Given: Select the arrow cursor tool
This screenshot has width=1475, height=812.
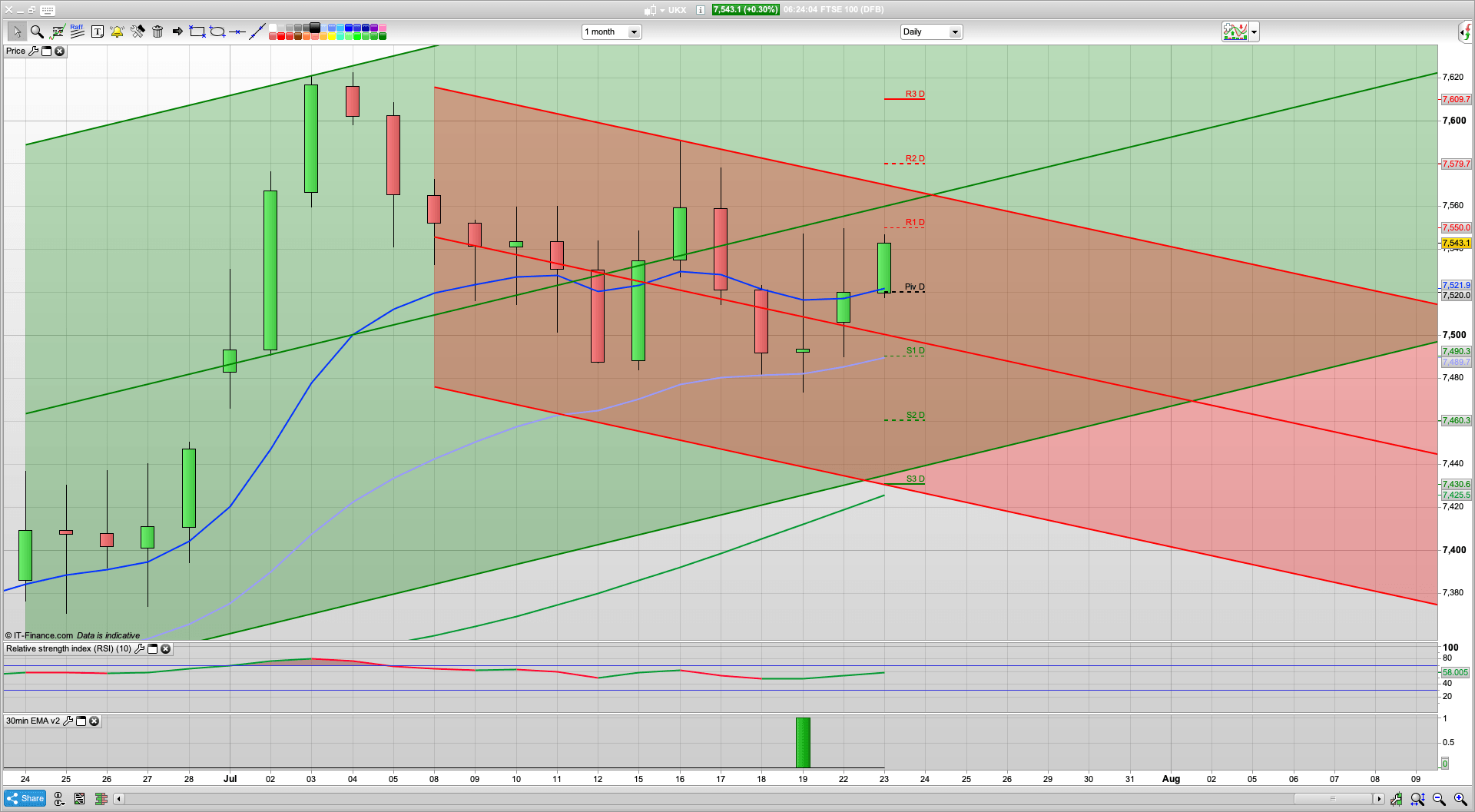Looking at the screenshot, I should [16, 31].
